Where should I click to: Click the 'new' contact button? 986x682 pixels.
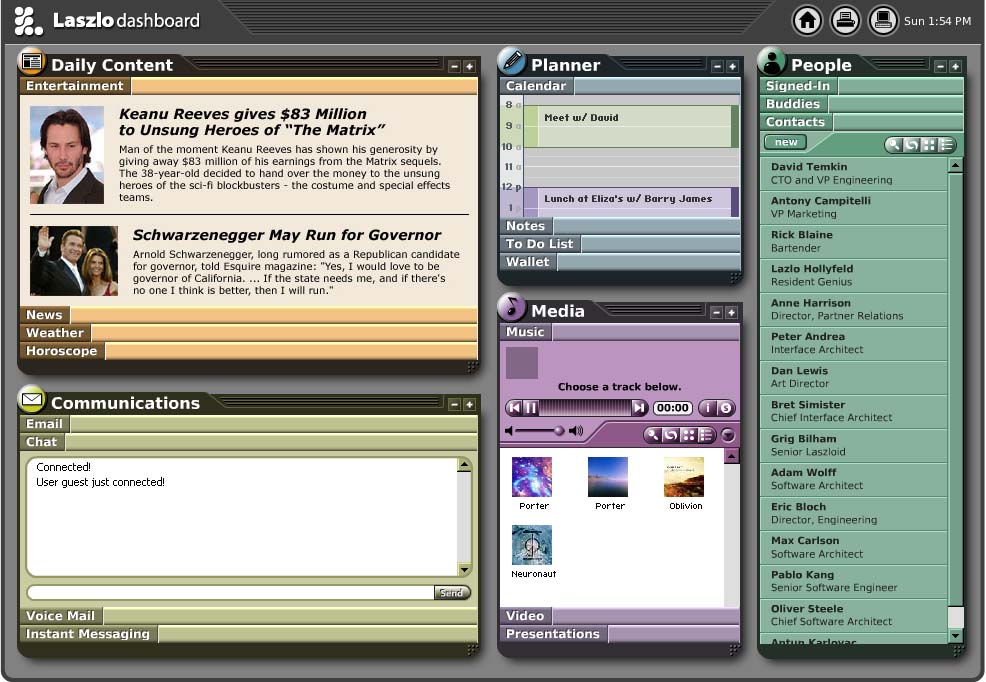pos(785,143)
